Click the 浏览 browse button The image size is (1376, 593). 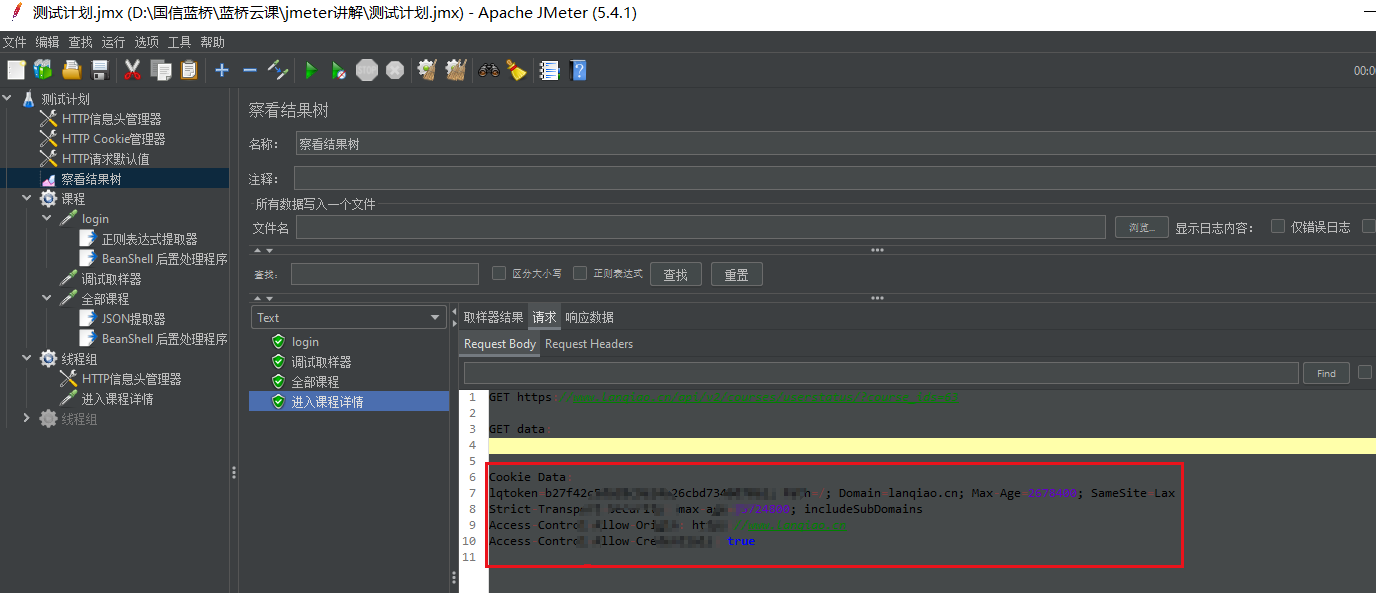pos(1141,228)
